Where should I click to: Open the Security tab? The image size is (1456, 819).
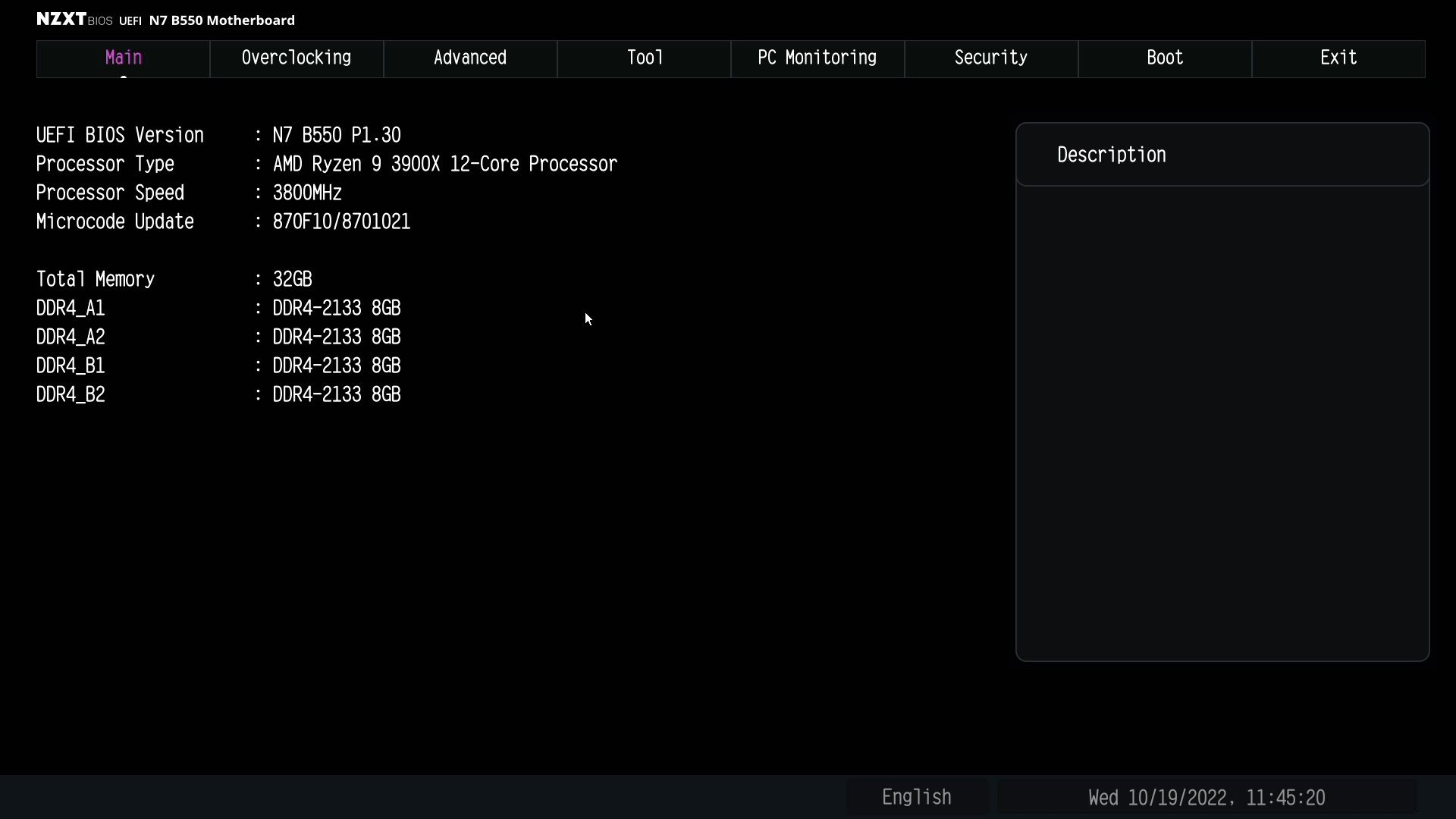tap(991, 58)
